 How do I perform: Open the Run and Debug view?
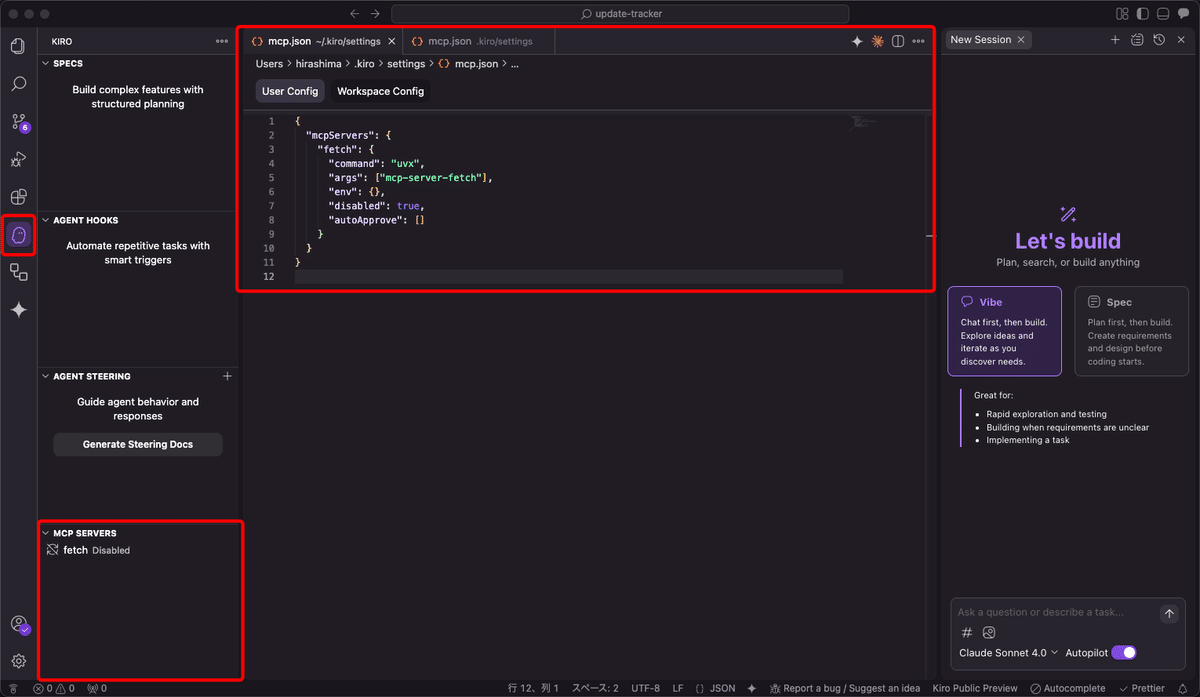pos(18,159)
